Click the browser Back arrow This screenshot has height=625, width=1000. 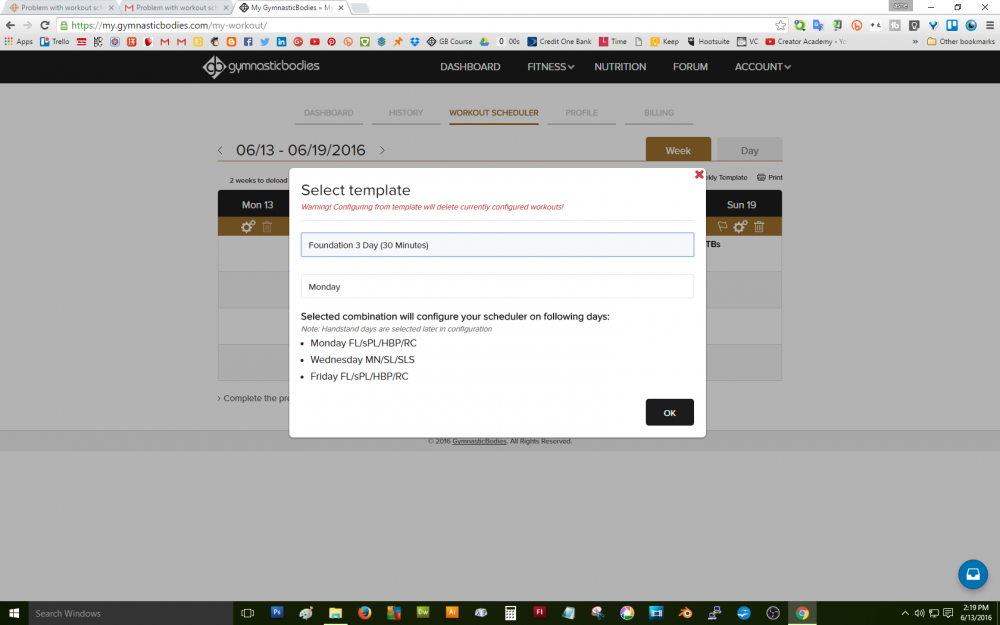tap(10, 26)
